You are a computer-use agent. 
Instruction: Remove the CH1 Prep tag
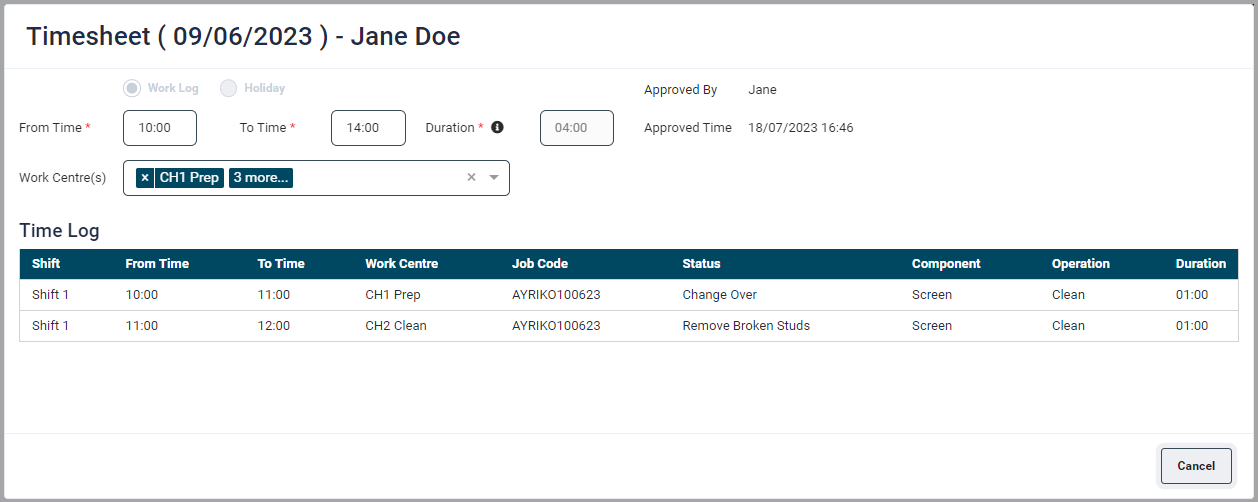pos(145,178)
